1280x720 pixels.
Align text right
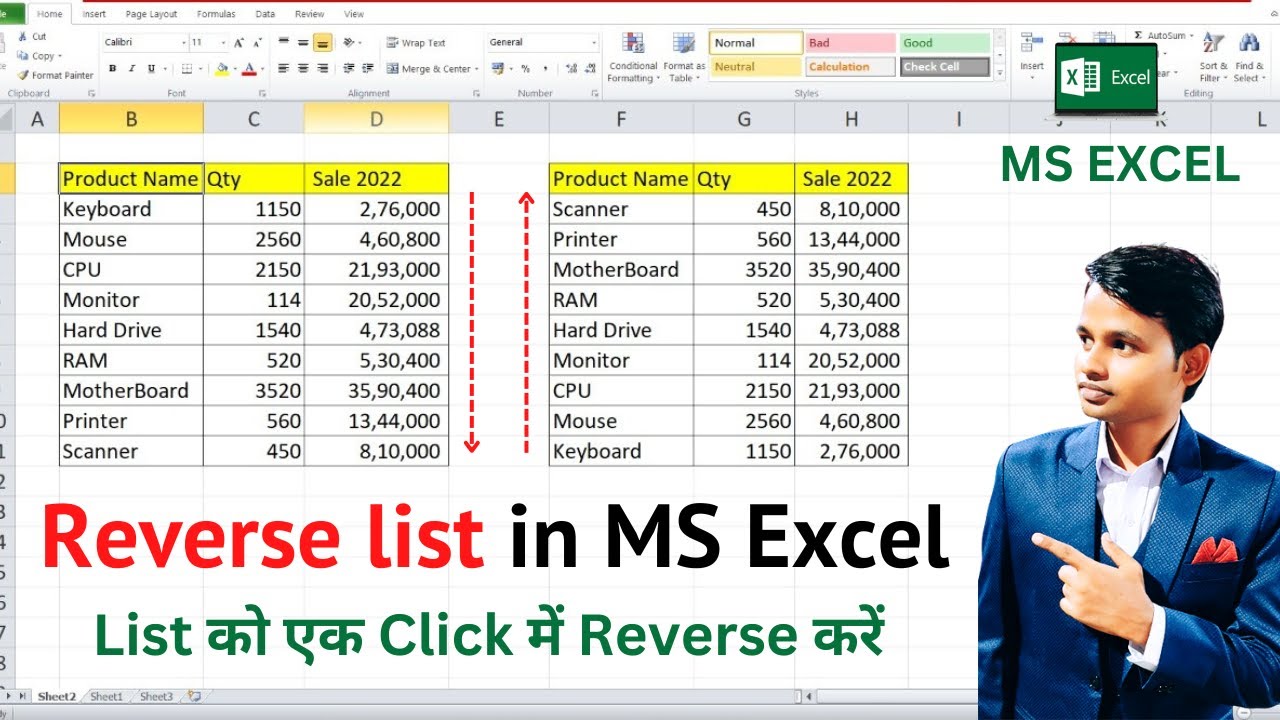click(x=322, y=69)
